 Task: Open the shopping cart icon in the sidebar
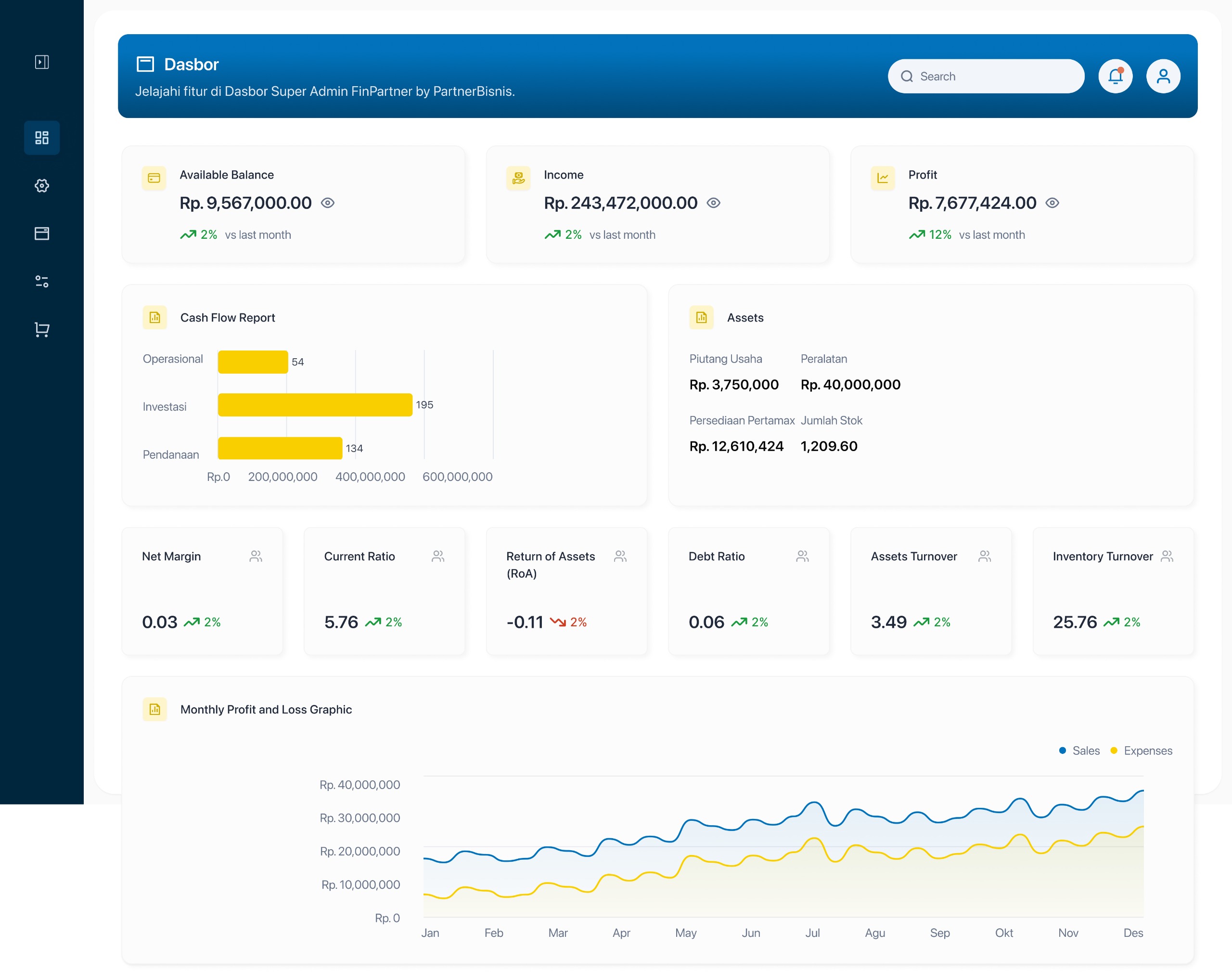(41, 329)
